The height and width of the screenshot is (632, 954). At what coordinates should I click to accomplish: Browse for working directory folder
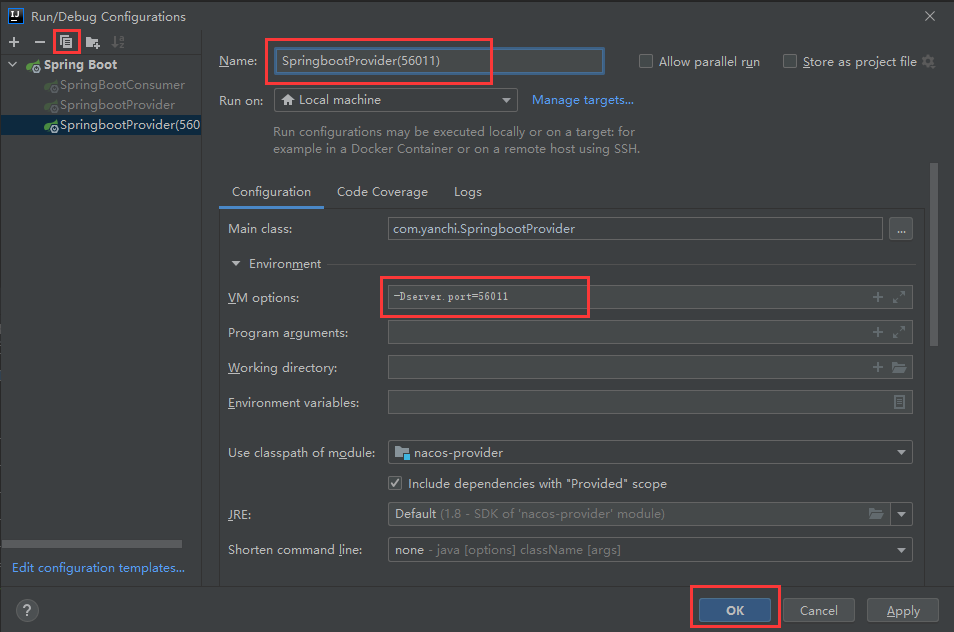point(899,367)
